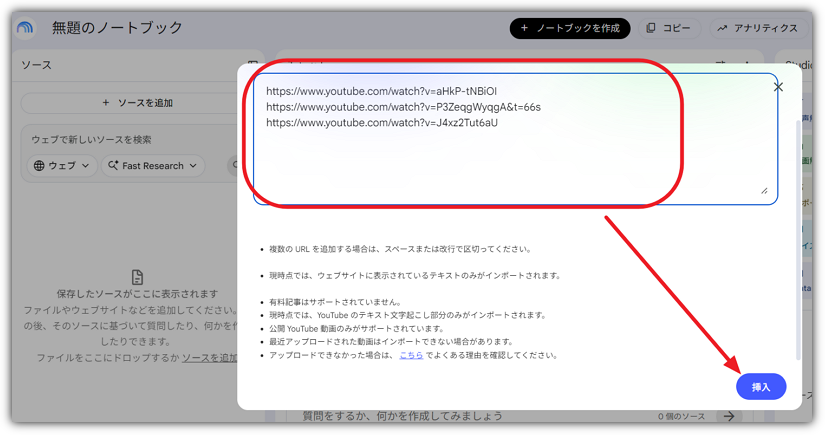Screen dimensions: 825x435
Task: Click the YouTube URL ending J4xz2Tut6aU
Action: pos(382,123)
